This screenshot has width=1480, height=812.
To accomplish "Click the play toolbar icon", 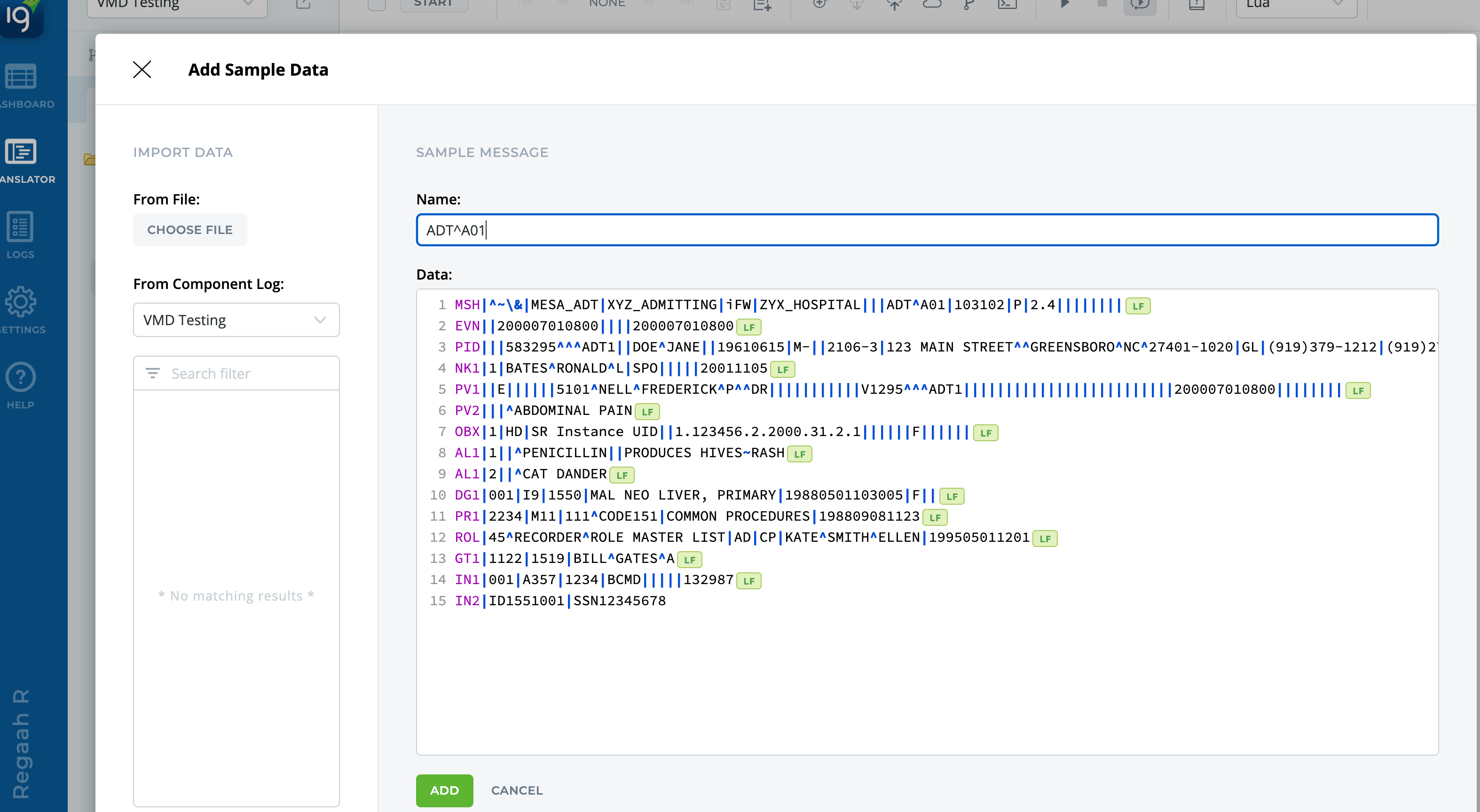I will pos(1064,5).
